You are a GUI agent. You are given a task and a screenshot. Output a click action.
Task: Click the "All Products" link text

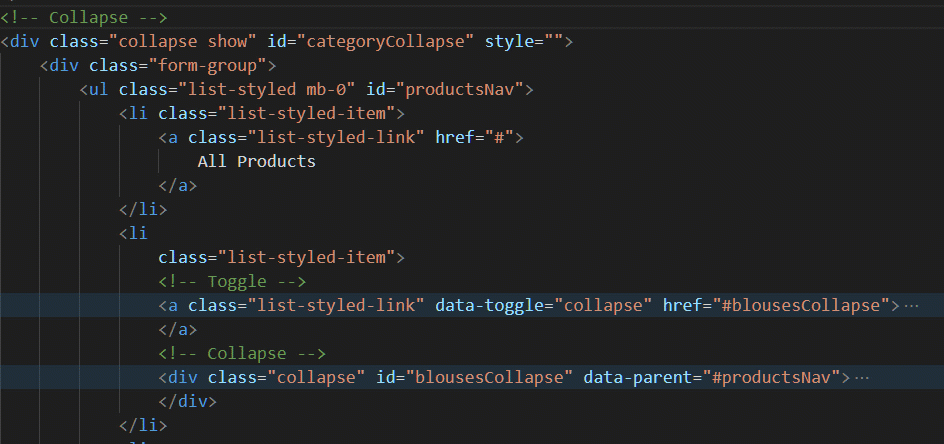[x=256, y=161]
